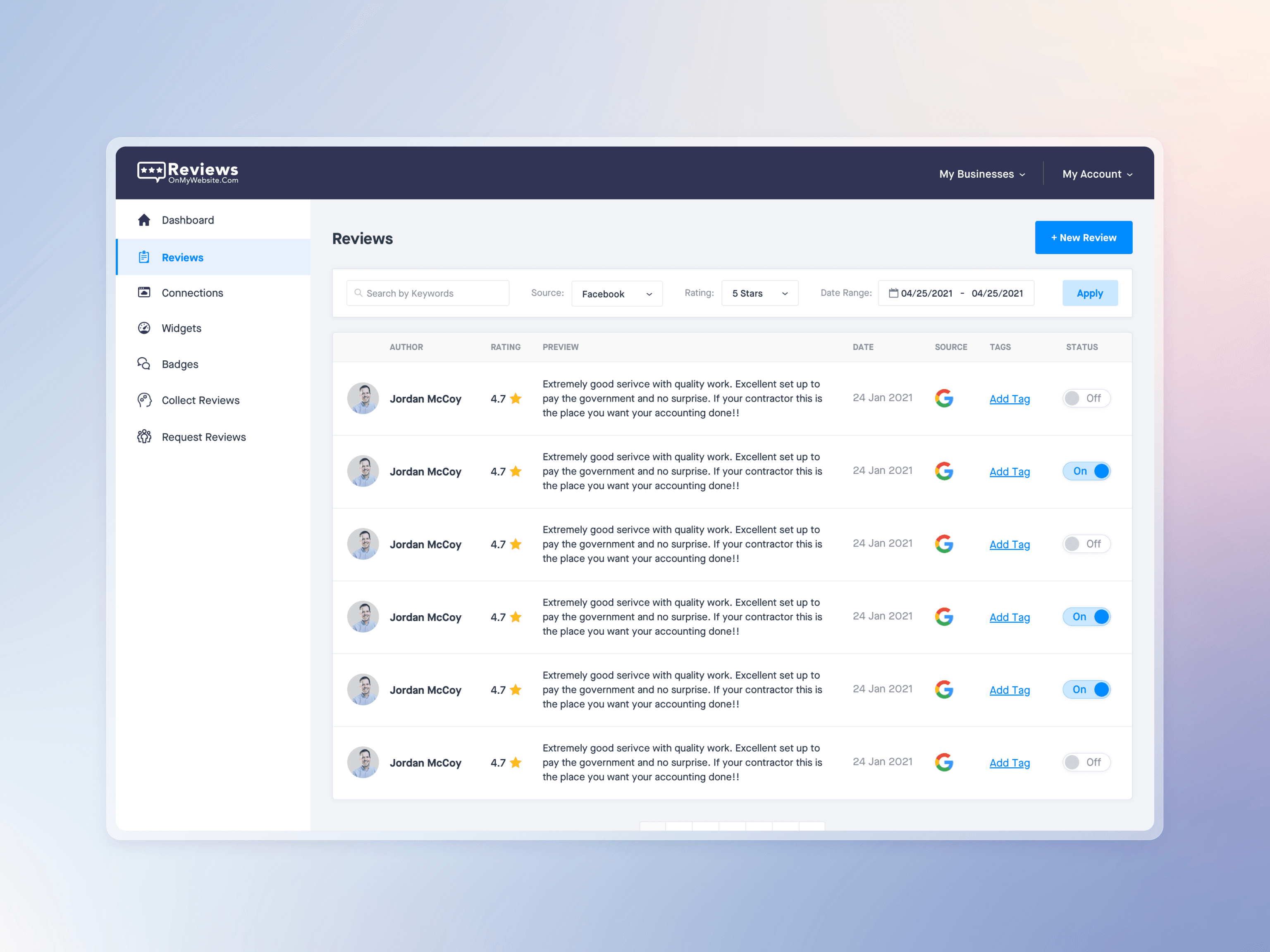The image size is (1270, 952).
Task: Enable the last review's Off toggle
Action: pos(1086,762)
